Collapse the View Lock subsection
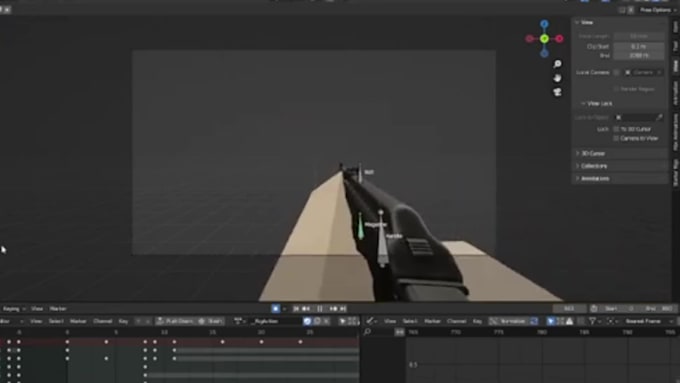 coord(597,104)
